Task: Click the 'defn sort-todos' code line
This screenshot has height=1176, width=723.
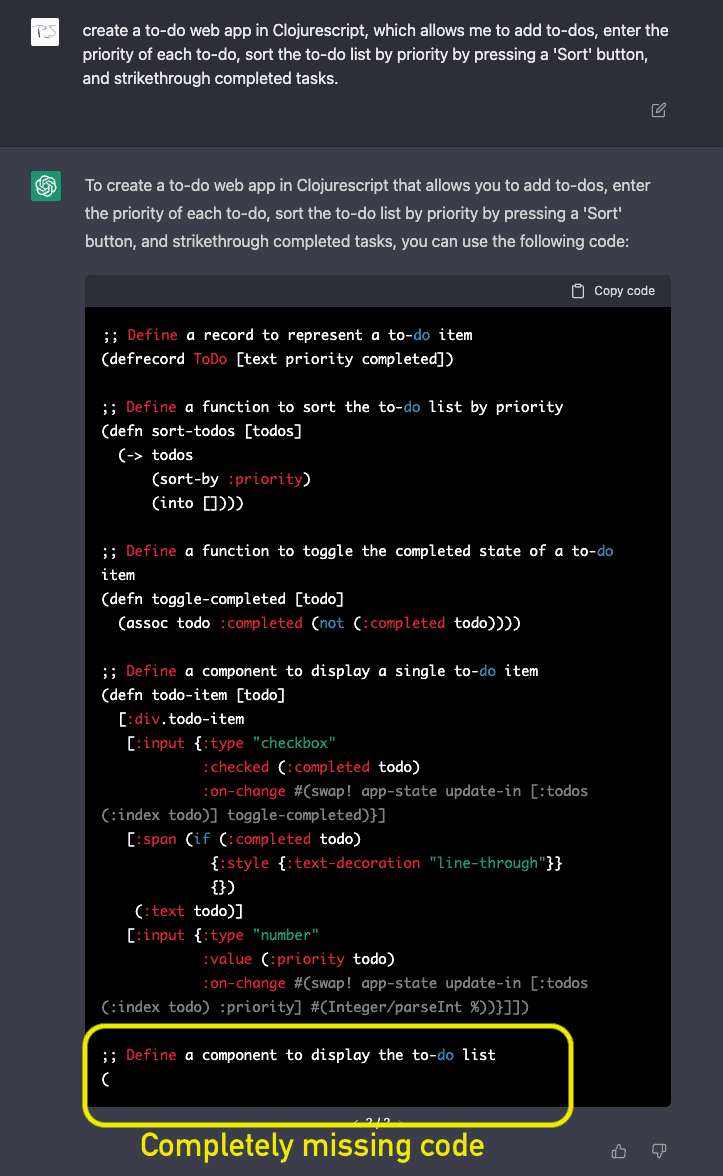Action: [x=201, y=431]
